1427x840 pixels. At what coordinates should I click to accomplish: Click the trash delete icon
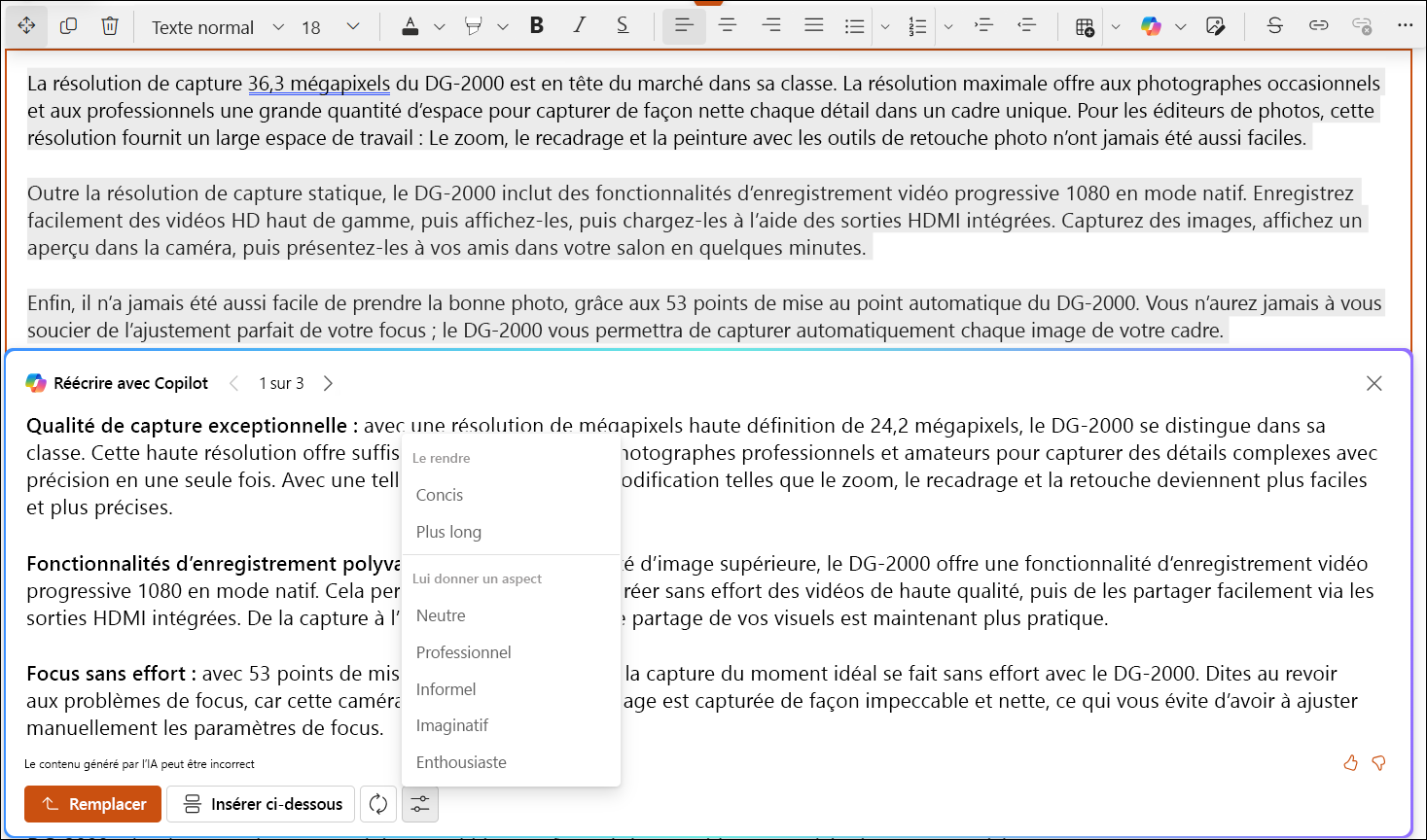pos(110,26)
